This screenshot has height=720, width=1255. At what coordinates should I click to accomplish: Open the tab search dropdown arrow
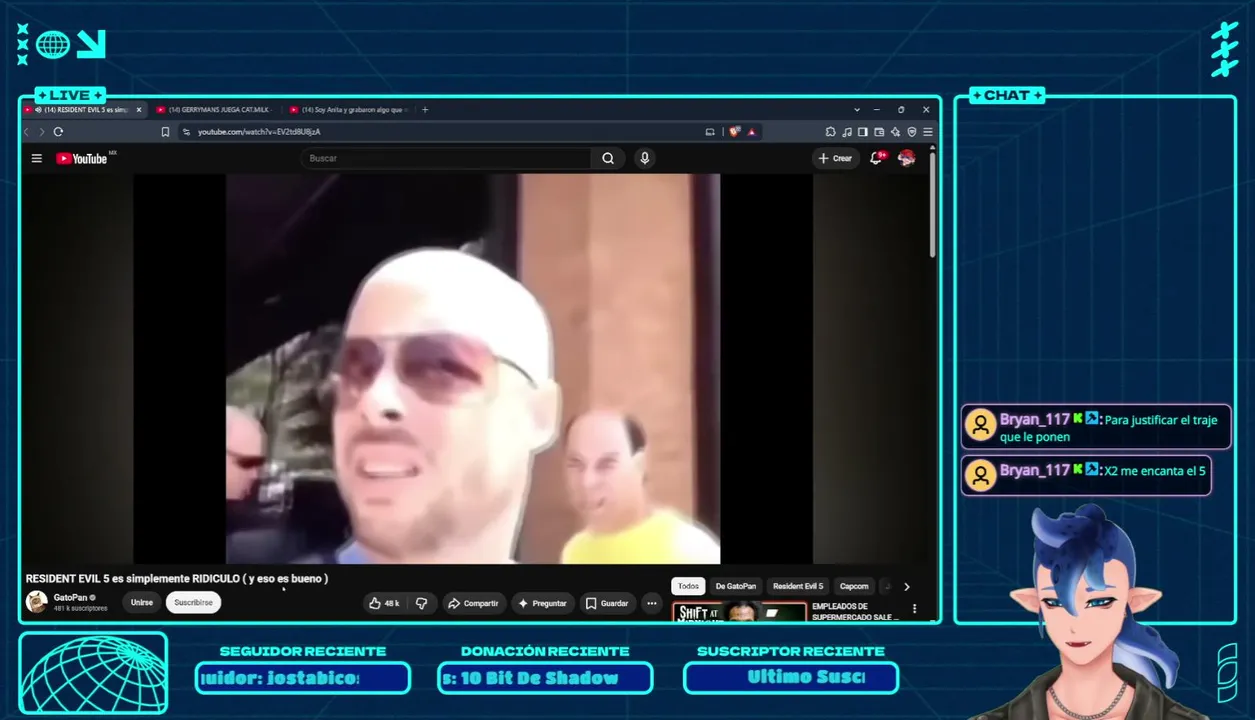click(x=857, y=110)
